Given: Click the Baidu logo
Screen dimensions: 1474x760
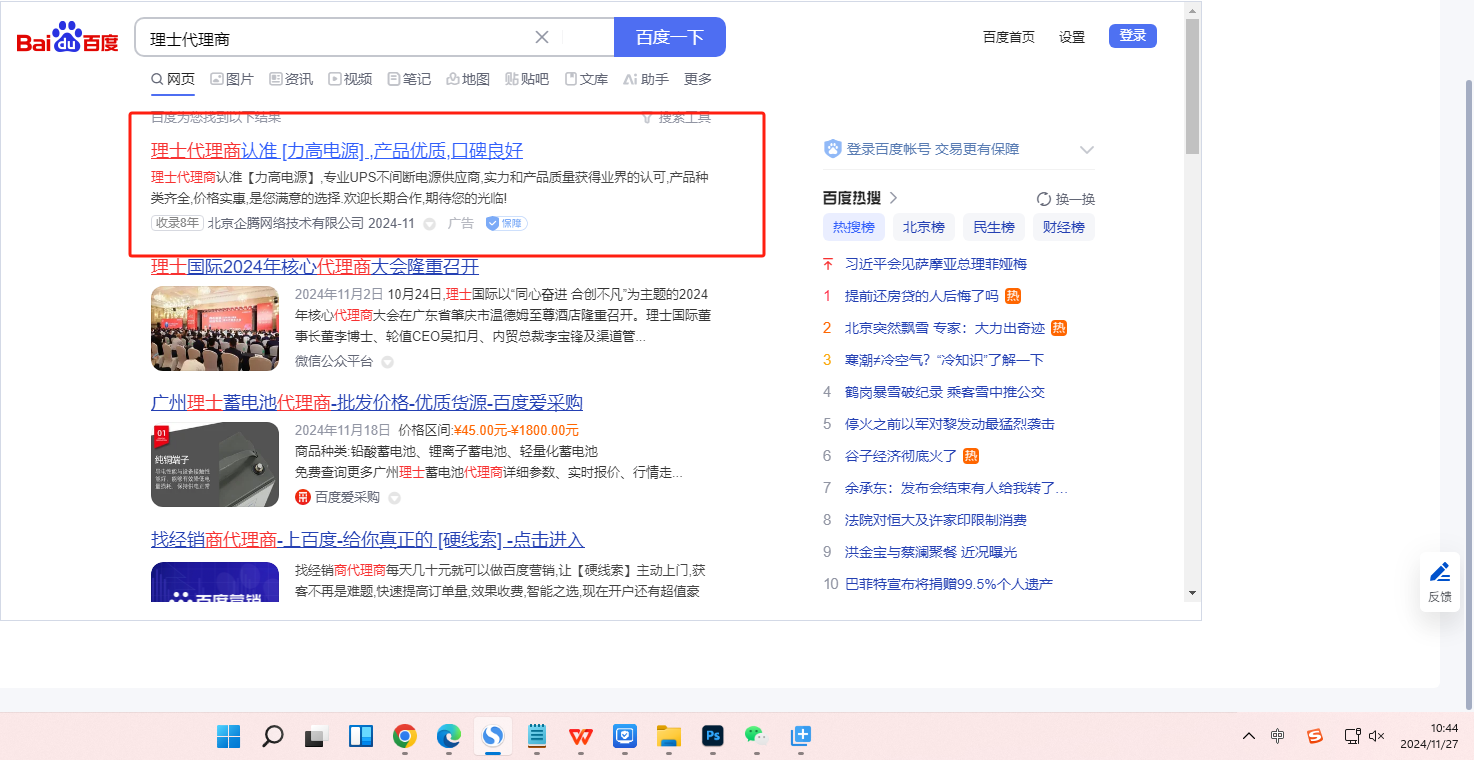Looking at the screenshot, I should click(x=67, y=39).
